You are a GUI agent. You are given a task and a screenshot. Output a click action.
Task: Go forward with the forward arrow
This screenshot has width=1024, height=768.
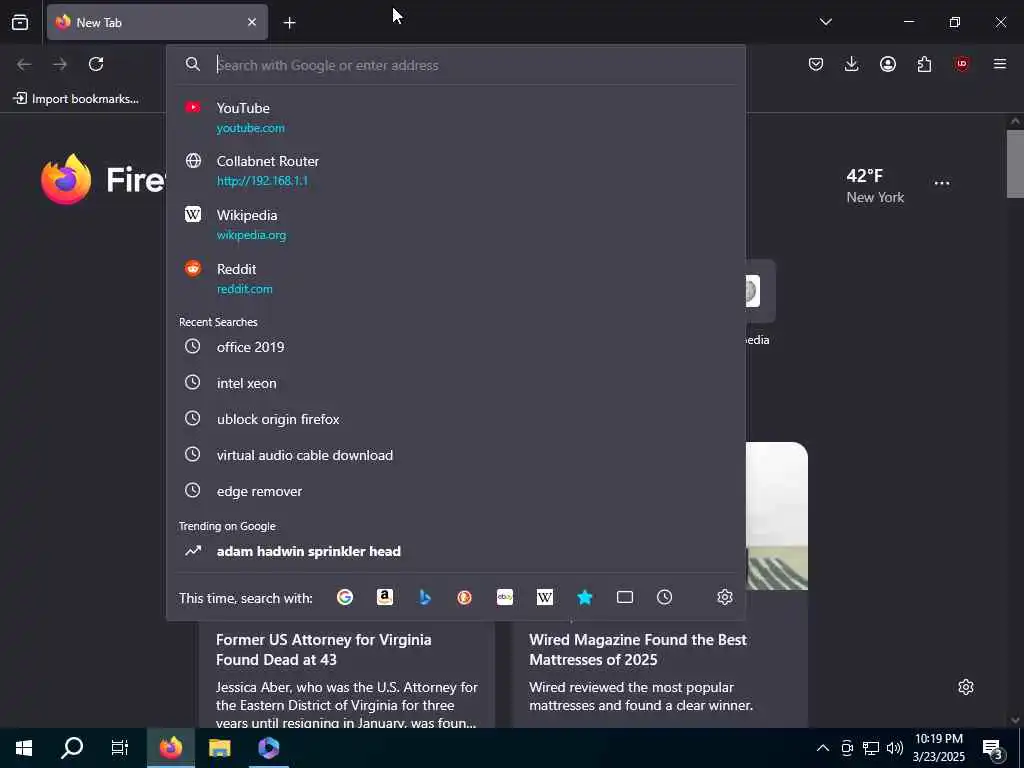click(60, 64)
